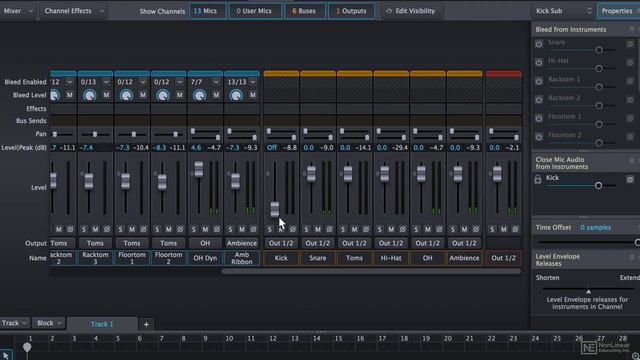
Task: Click the Racktom 3 bleed level knob
Action: (89, 96)
